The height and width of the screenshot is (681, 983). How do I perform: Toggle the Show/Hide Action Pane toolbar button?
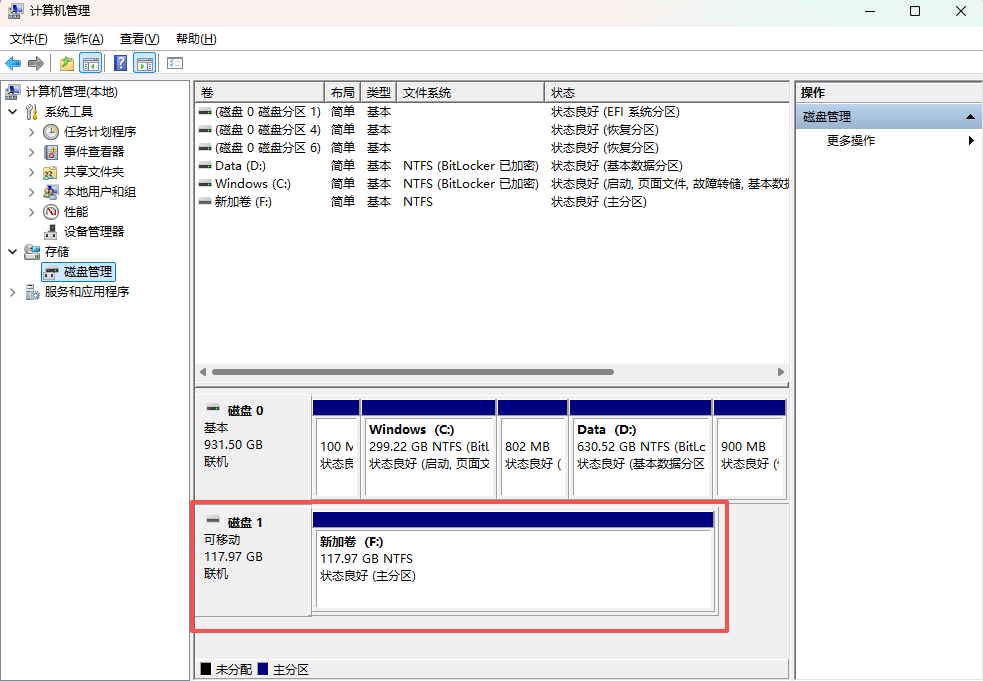point(145,64)
